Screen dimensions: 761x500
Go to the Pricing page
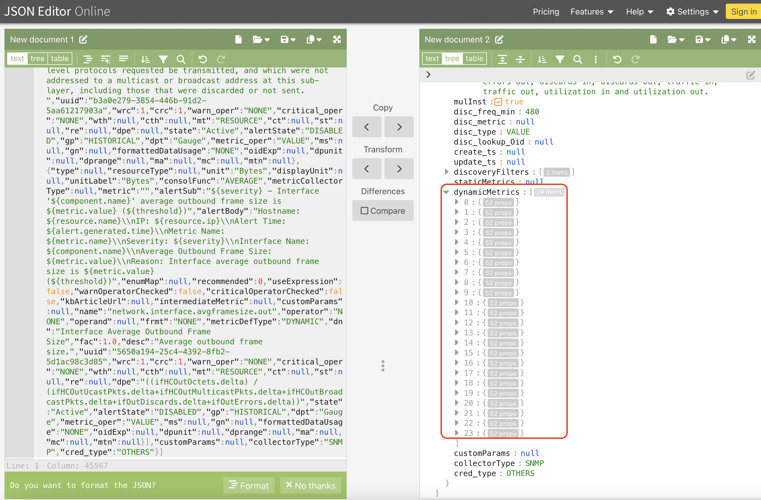click(546, 12)
